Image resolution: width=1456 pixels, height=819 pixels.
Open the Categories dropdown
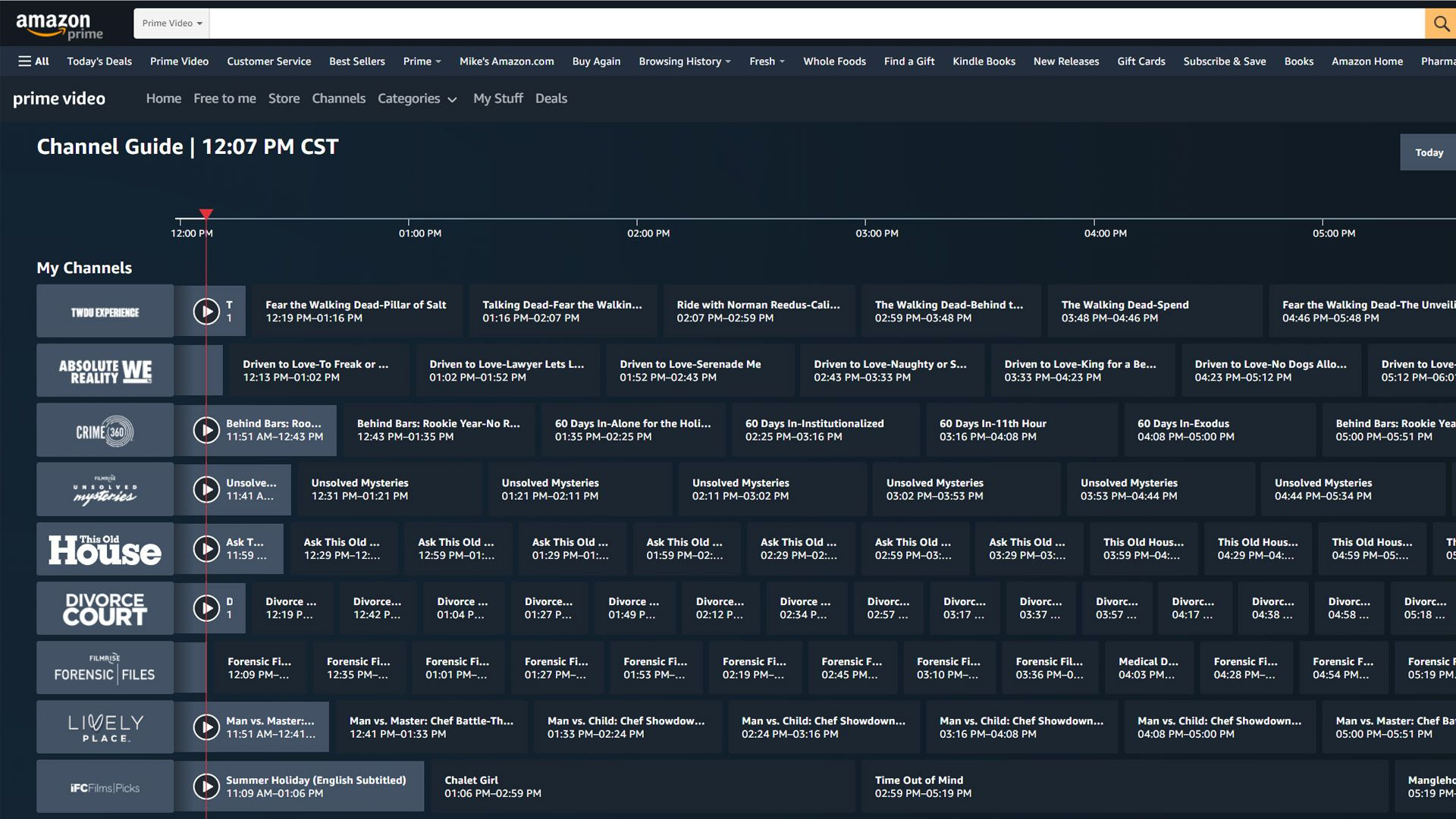[418, 99]
